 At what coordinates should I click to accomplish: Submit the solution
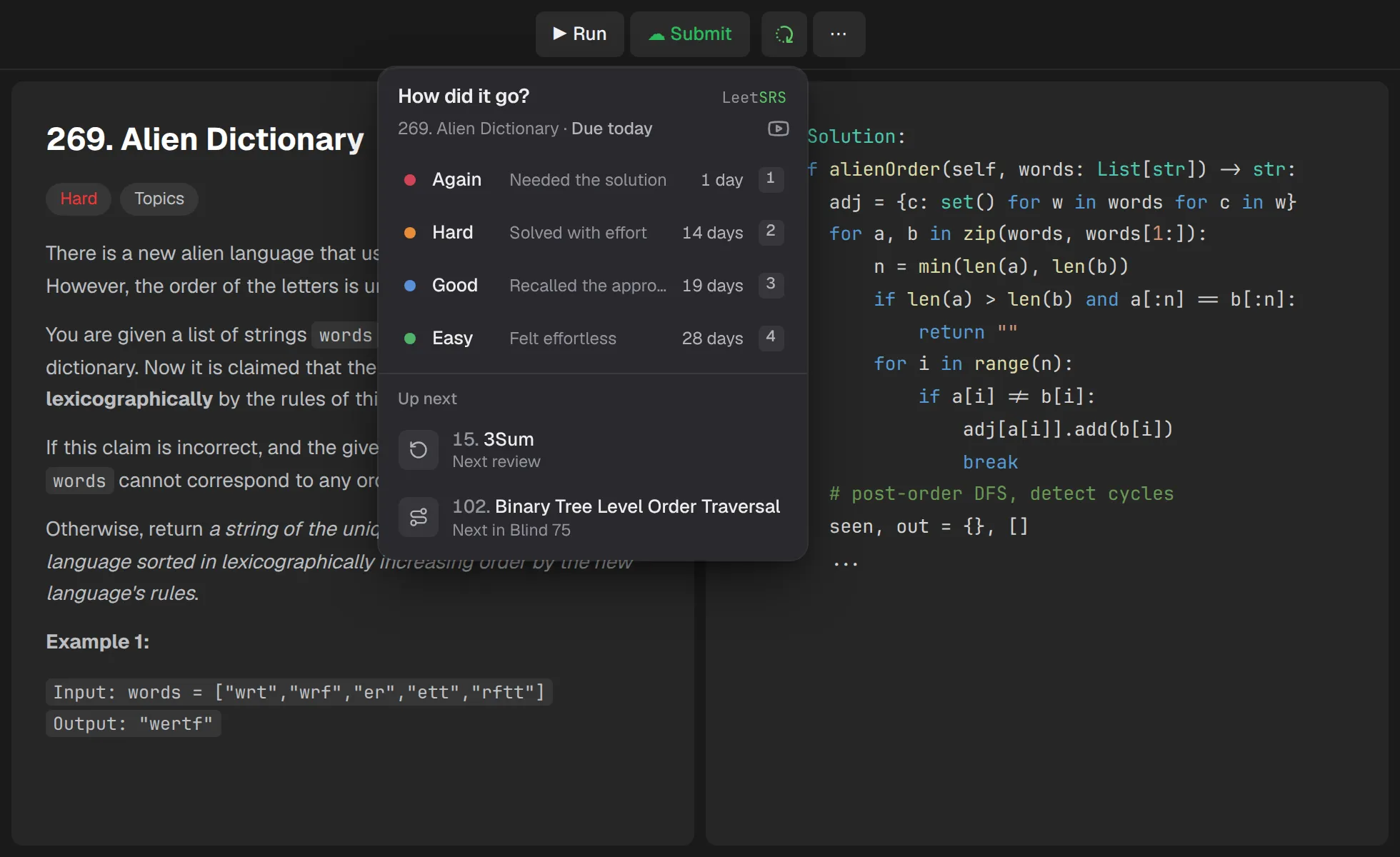[689, 34]
